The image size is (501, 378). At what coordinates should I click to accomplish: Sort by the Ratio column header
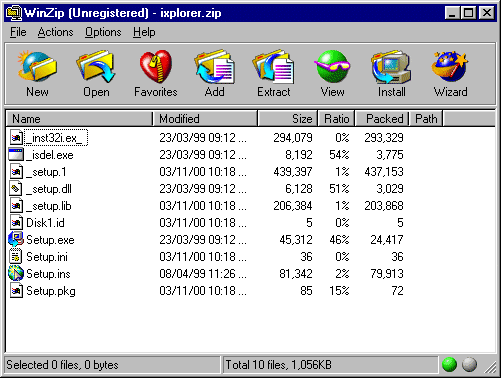[336, 119]
